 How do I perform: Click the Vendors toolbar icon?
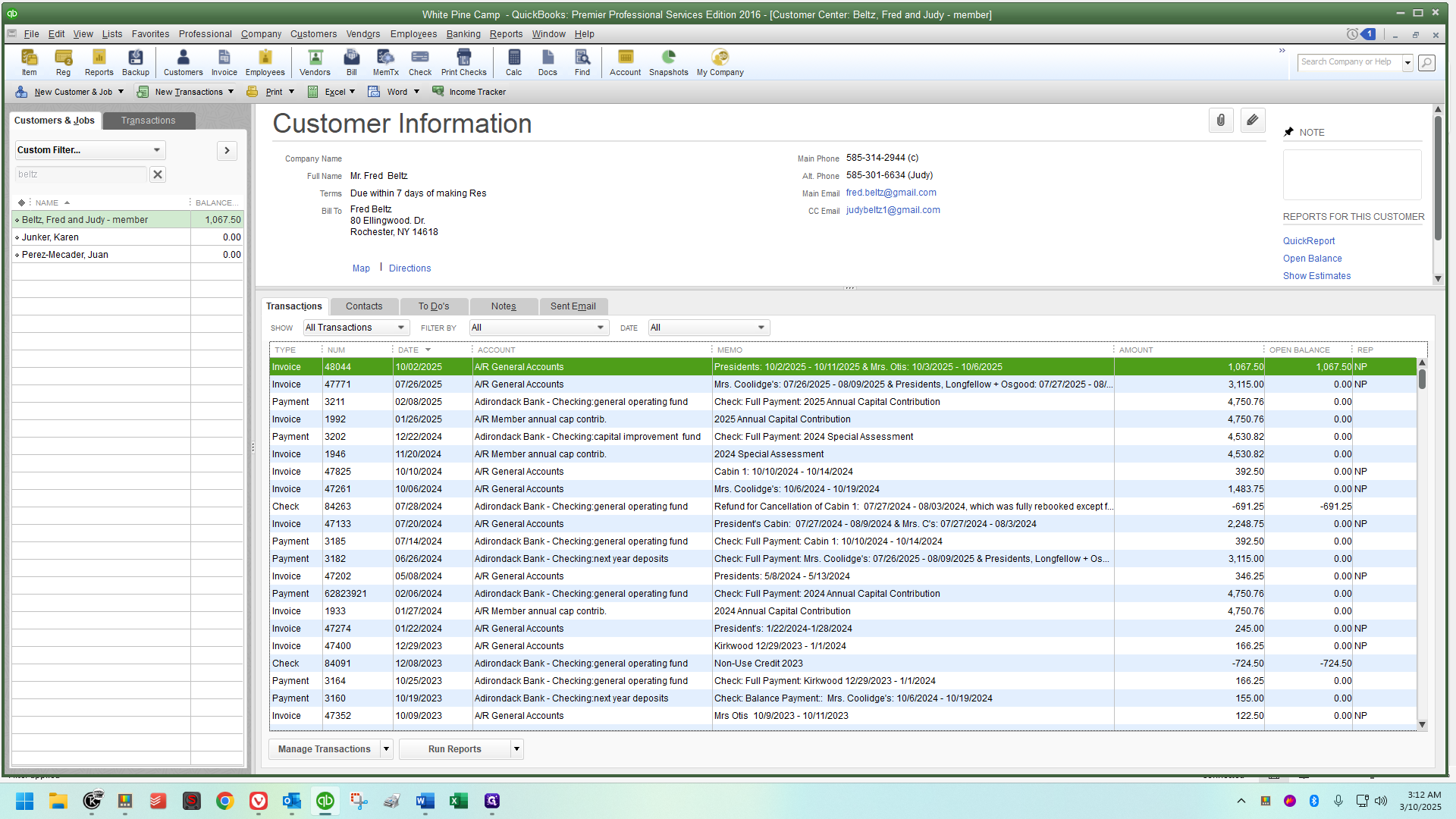(315, 62)
